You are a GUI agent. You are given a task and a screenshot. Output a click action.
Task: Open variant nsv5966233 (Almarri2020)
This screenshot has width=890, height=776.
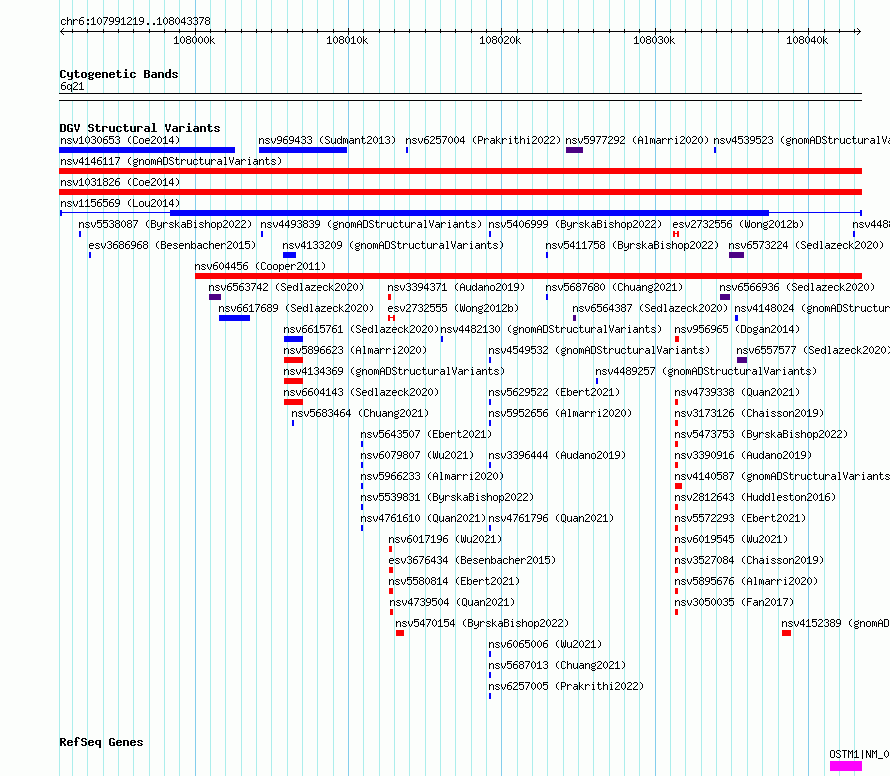[432, 476]
